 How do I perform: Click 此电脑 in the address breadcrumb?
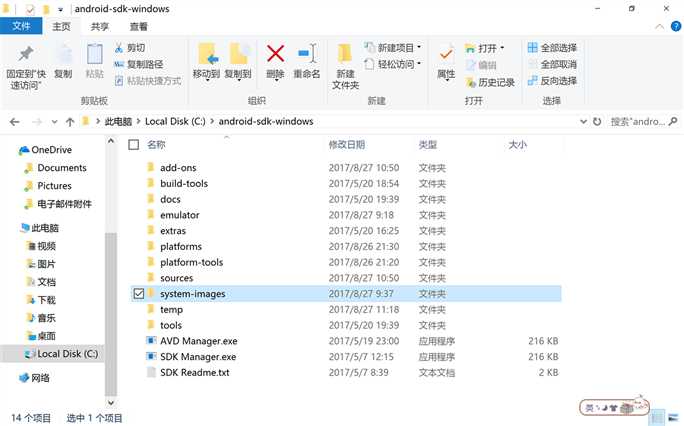(x=118, y=122)
